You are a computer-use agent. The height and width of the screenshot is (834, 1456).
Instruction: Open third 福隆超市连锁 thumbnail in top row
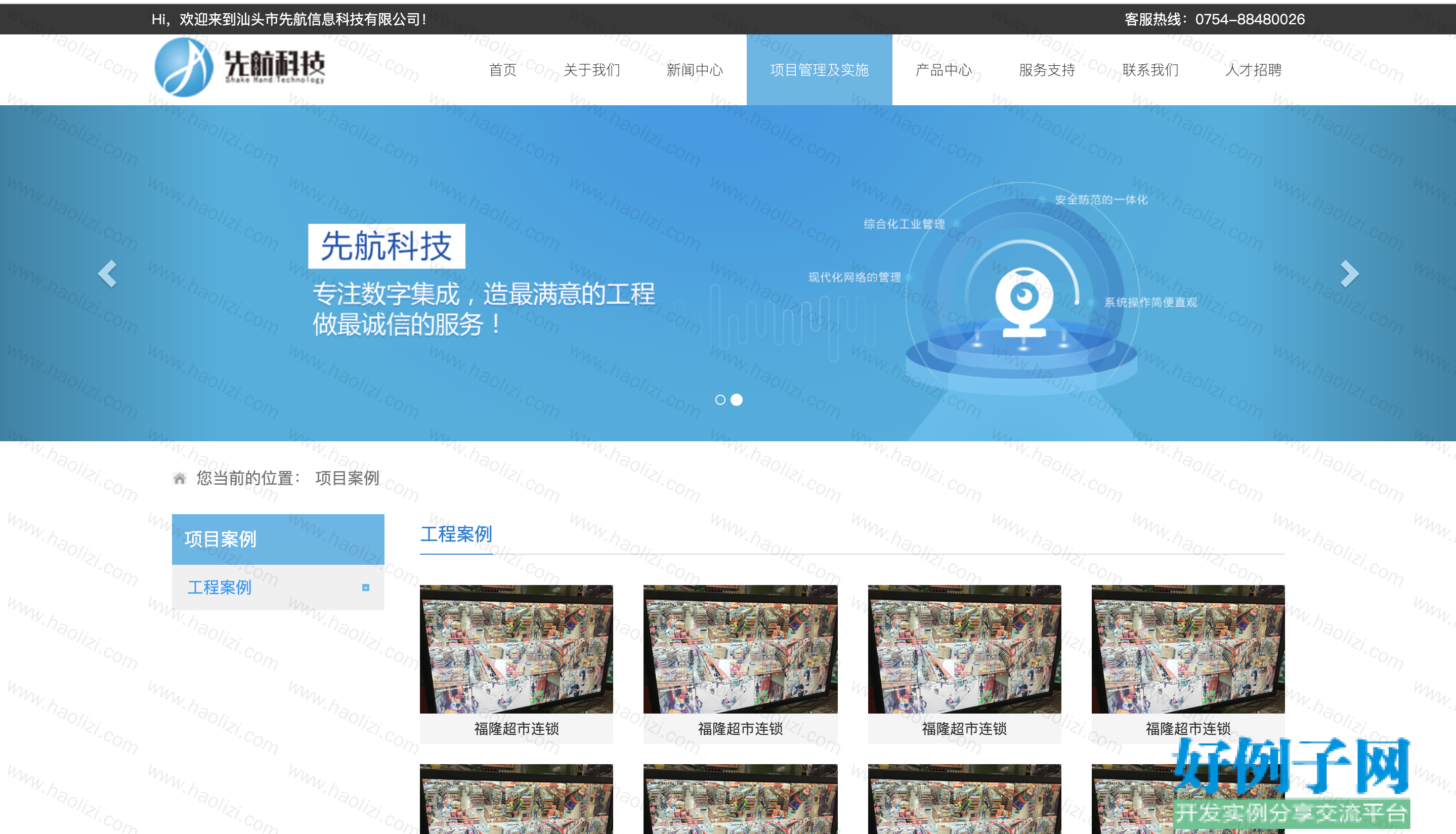[964, 649]
